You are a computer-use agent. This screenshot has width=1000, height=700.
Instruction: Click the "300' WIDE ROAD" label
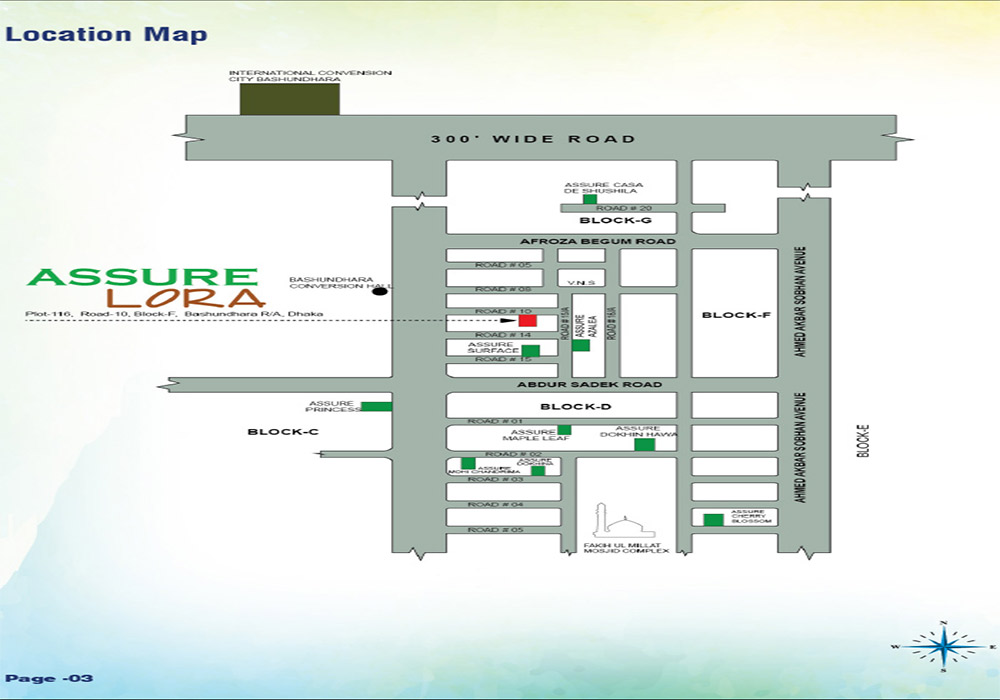click(x=533, y=139)
